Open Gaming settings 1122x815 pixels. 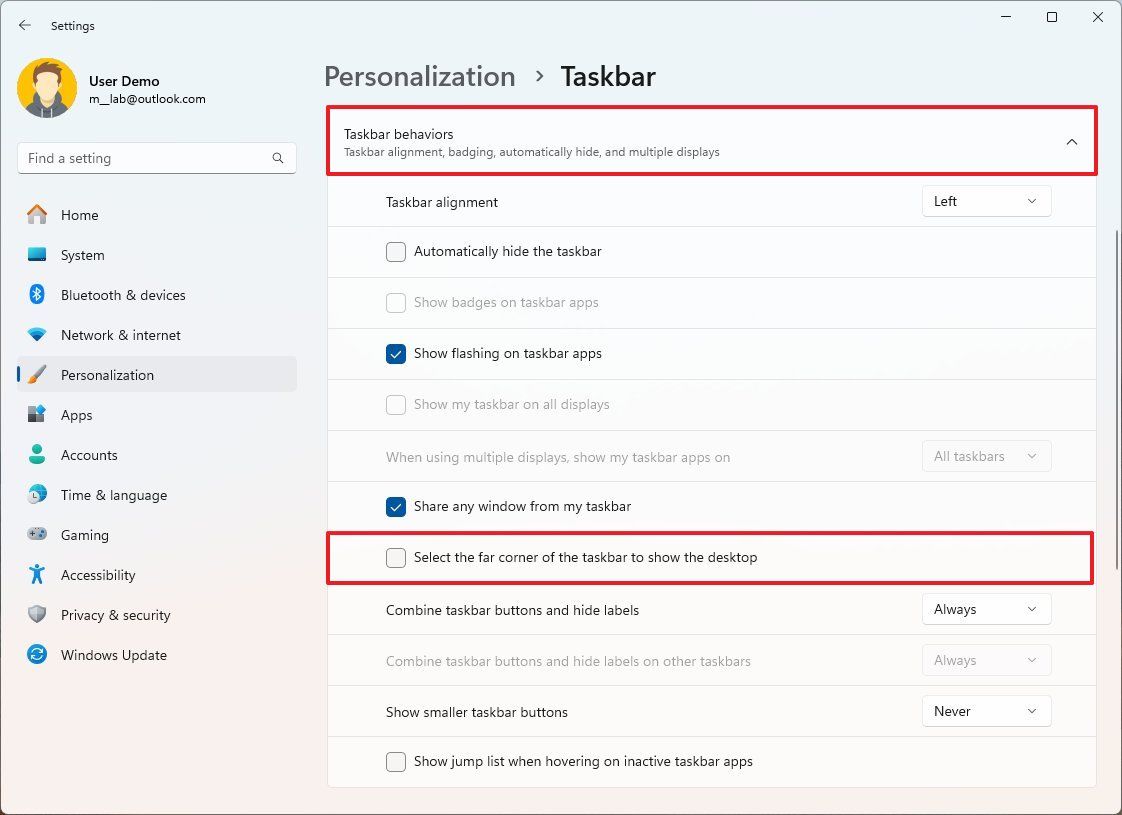coord(85,535)
